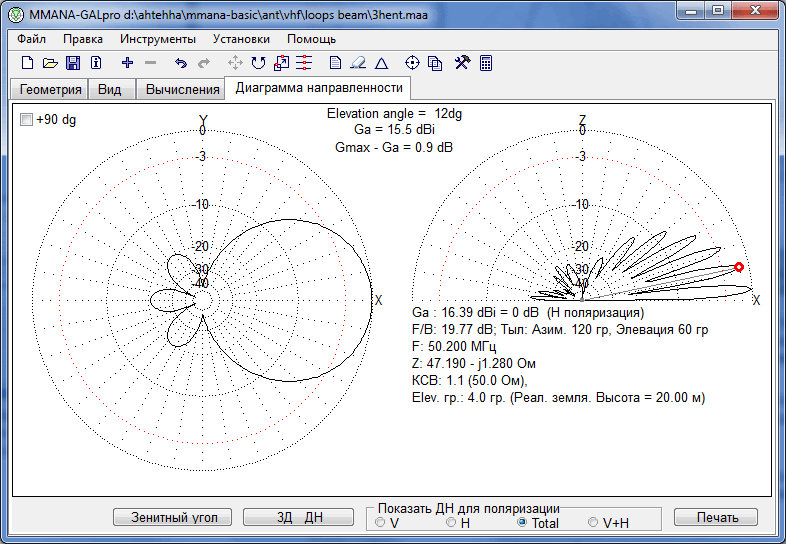
Task: Click the 3Д ДН button
Action: pyautogui.click(x=299, y=517)
